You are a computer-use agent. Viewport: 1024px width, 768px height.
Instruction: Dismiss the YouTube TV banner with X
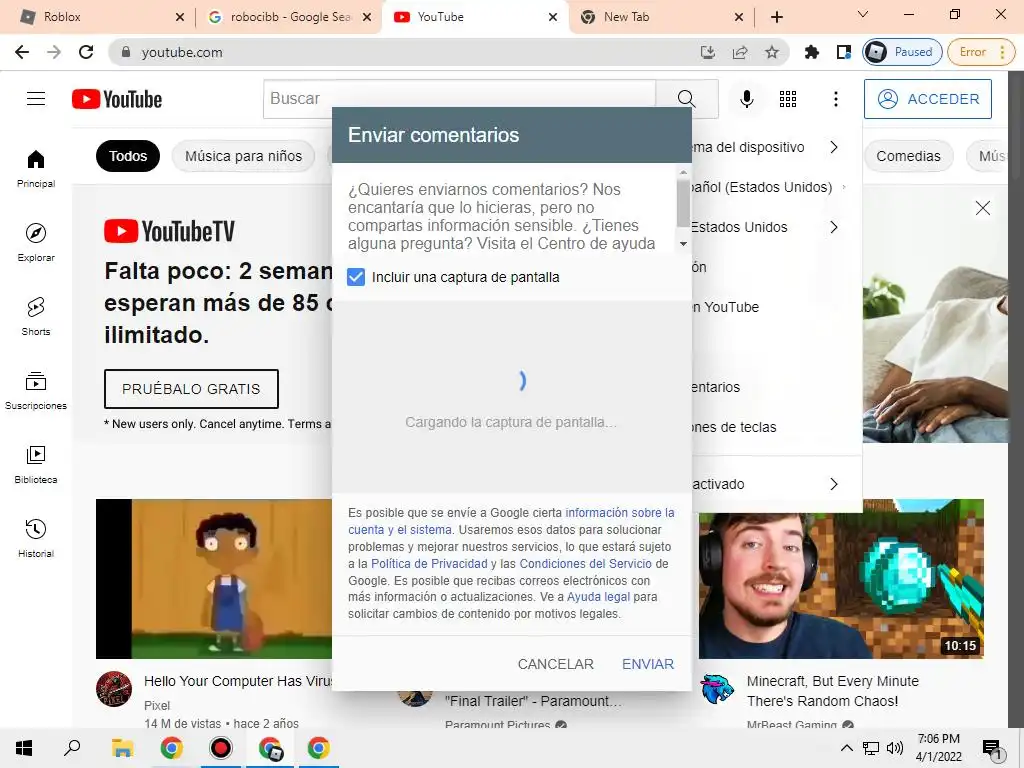pyautogui.click(x=982, y=208)
